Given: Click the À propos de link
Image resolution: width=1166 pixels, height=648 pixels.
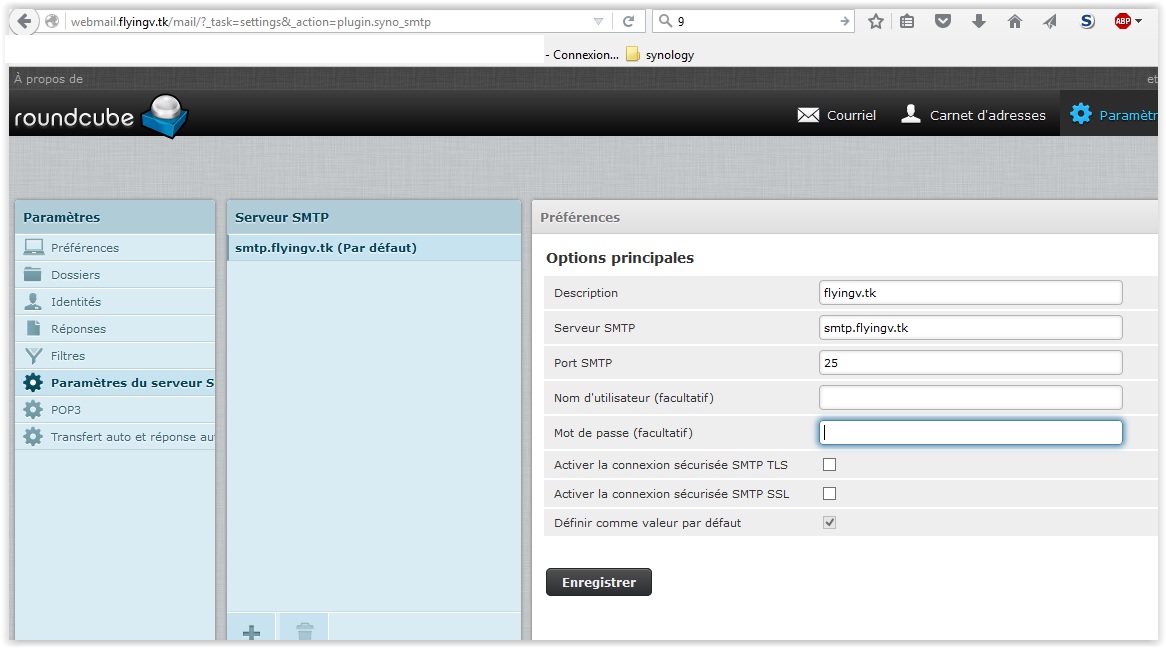Looking at the screenshot, I should (48, 79).
